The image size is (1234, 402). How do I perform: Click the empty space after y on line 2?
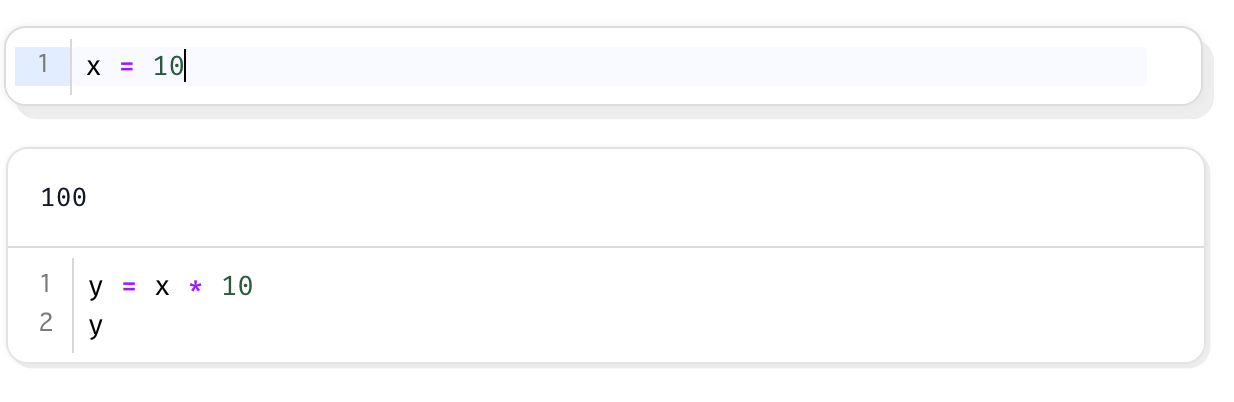coord(650,325)
